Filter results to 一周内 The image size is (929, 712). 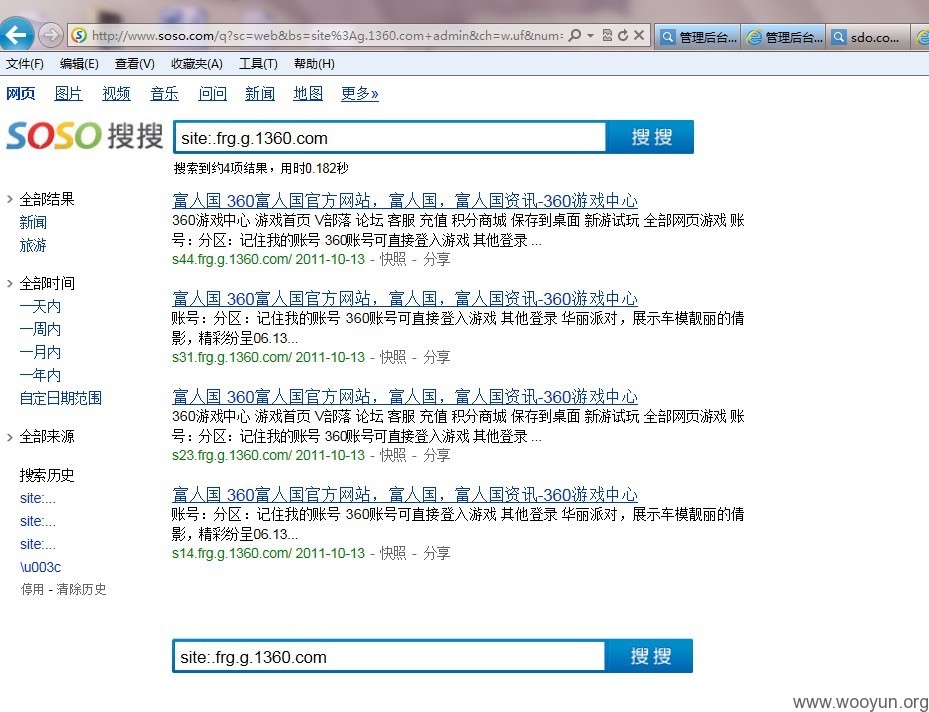tap(40, 329)
